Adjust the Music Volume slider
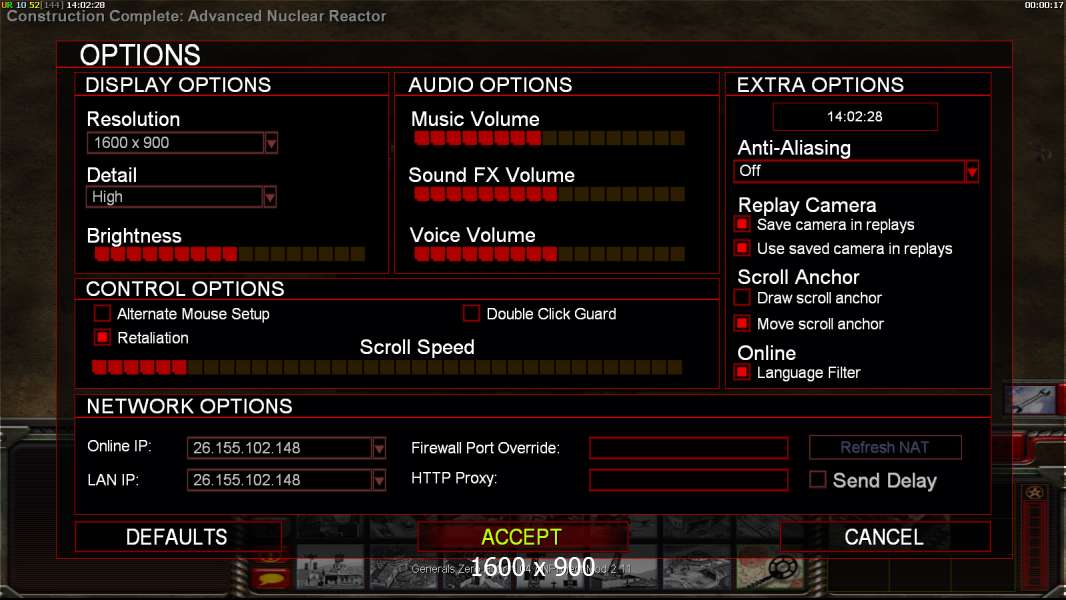Screen dimensions: 1066x600 (549, 139)
